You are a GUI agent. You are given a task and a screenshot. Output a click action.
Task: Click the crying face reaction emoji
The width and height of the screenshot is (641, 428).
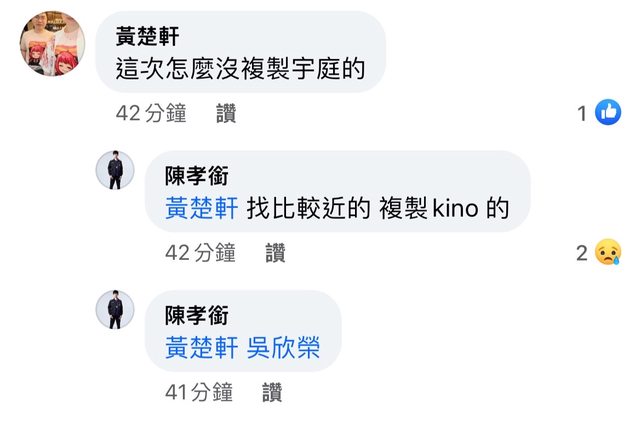click(608, 252)
